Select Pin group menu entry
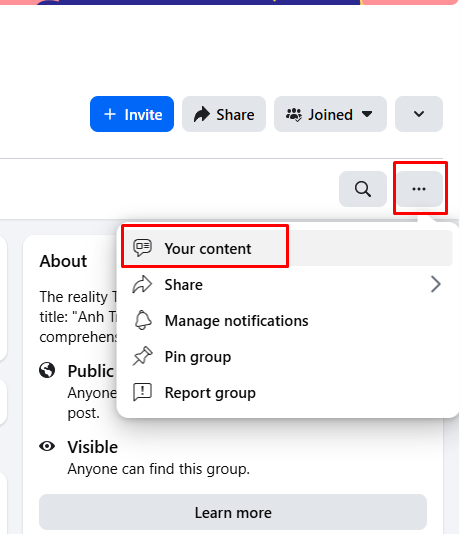Image resolution: width=460 pixels, height=534 pixels. click(x=287, y=357)
